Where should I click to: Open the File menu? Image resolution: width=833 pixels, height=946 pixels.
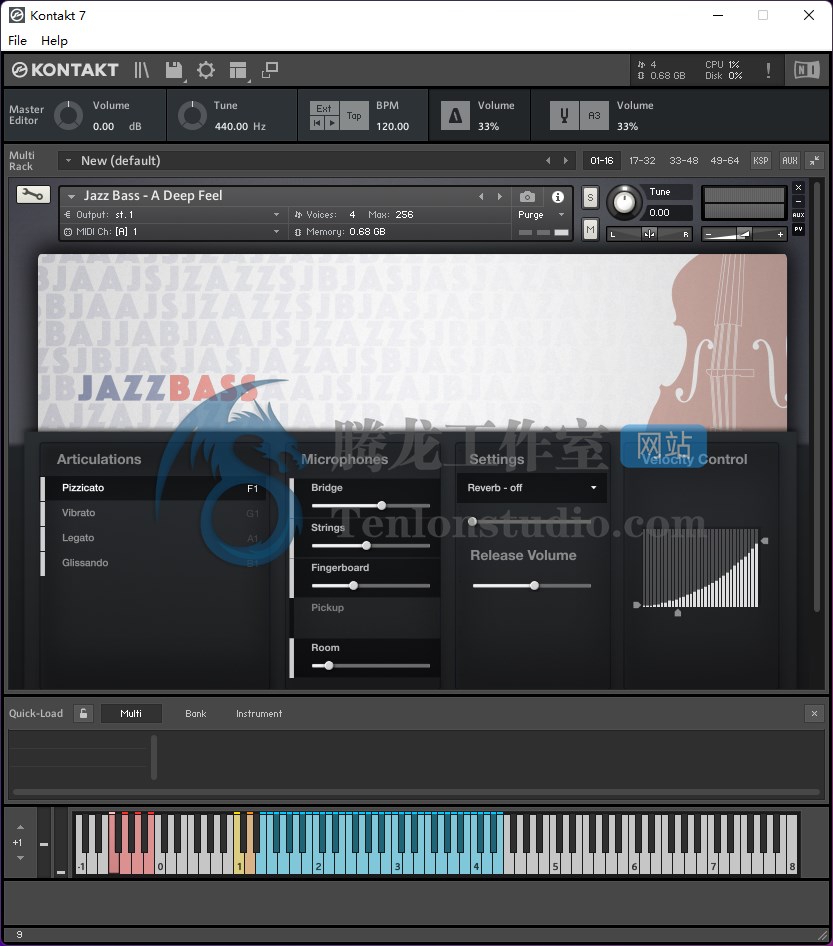(x=17, y=40)
